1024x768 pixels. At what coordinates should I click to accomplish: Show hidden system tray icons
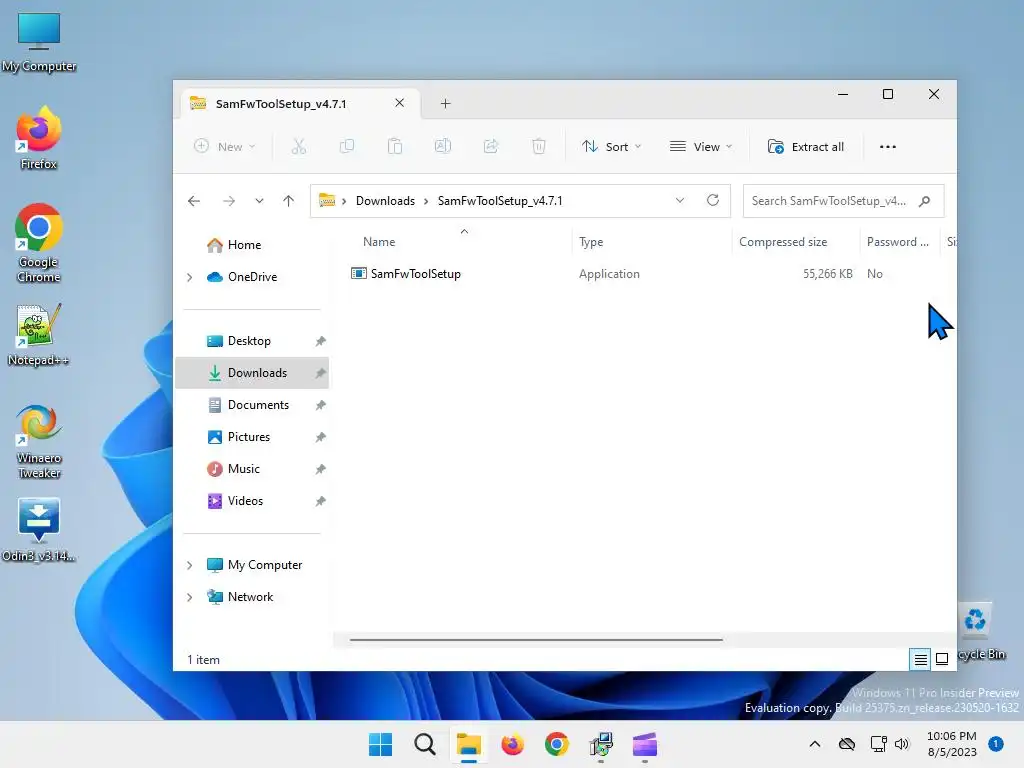[x=814, y=744]
